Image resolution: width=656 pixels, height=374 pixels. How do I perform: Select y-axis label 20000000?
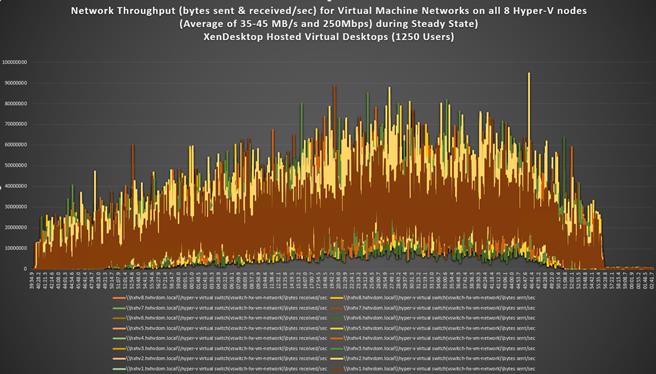[16, 228]
